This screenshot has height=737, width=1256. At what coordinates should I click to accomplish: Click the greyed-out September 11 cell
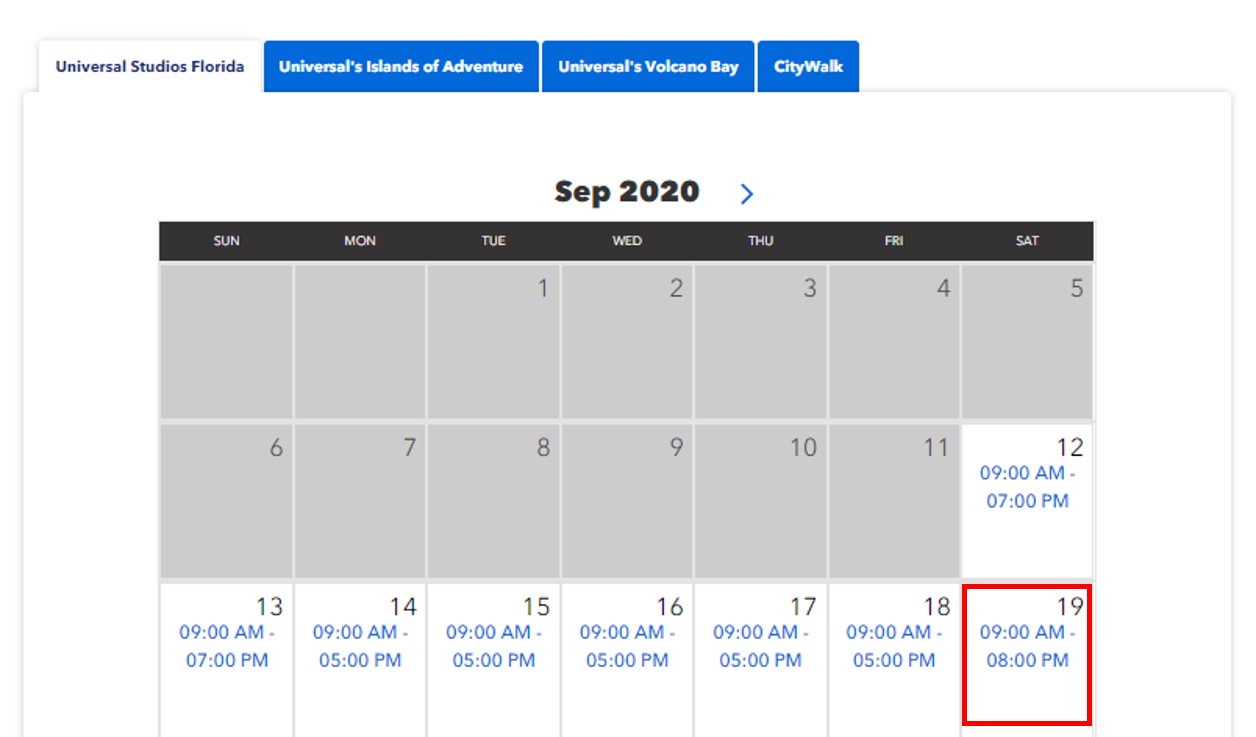[x=894, y=500]
